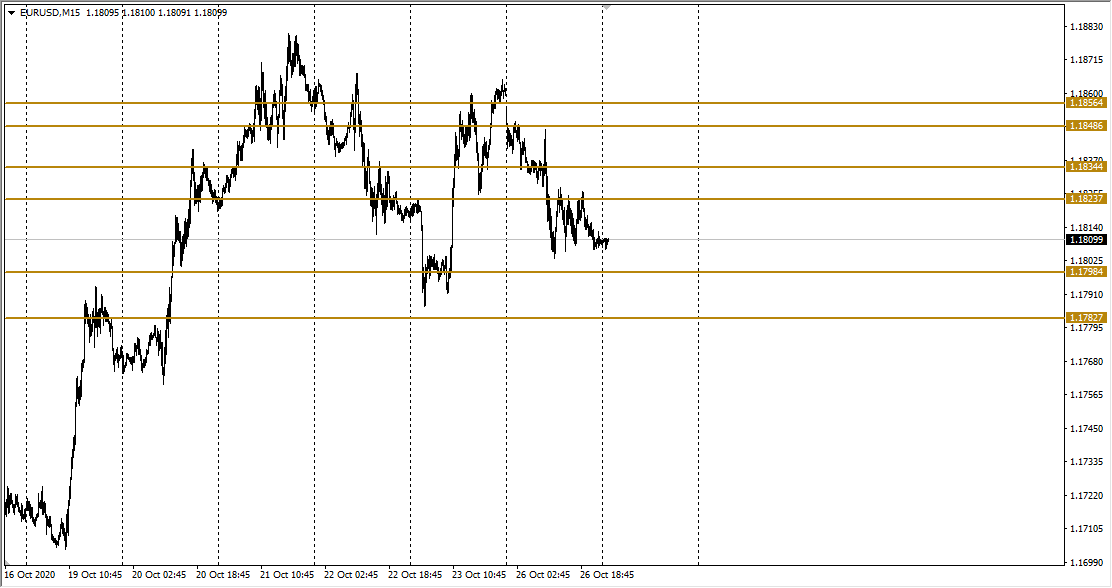Screen dimensions: 1112x588
Task: Click the triangle arrow beside EURUSD,M15
Action: (x=11, y=13)
